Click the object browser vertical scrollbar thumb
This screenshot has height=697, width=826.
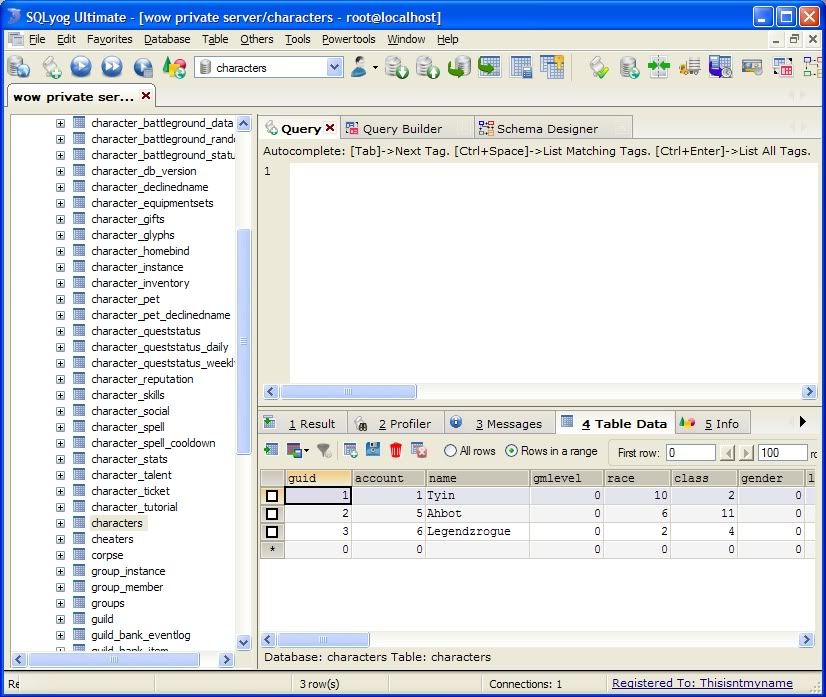click(x=243, y=341)
